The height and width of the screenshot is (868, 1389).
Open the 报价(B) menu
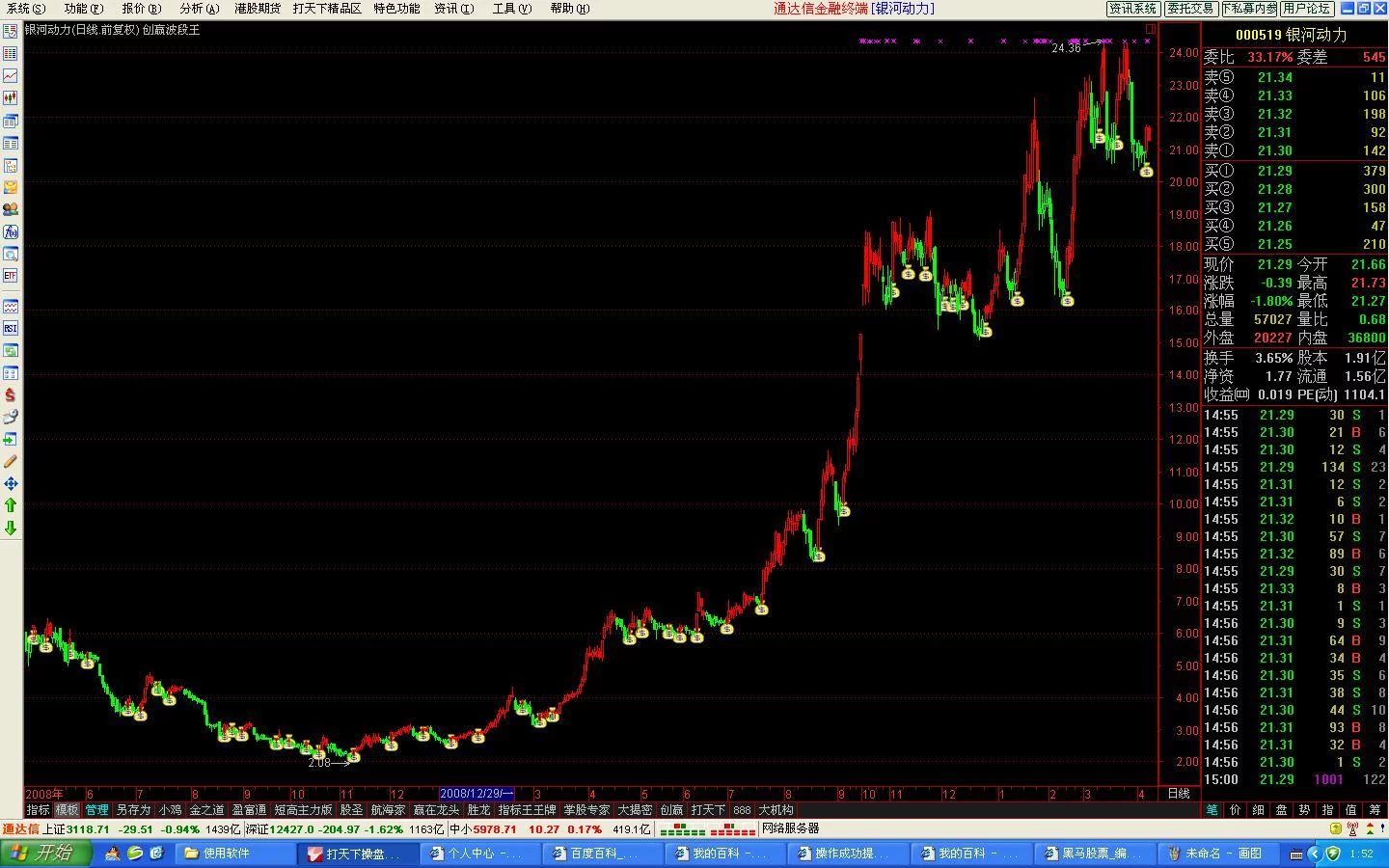142,9
